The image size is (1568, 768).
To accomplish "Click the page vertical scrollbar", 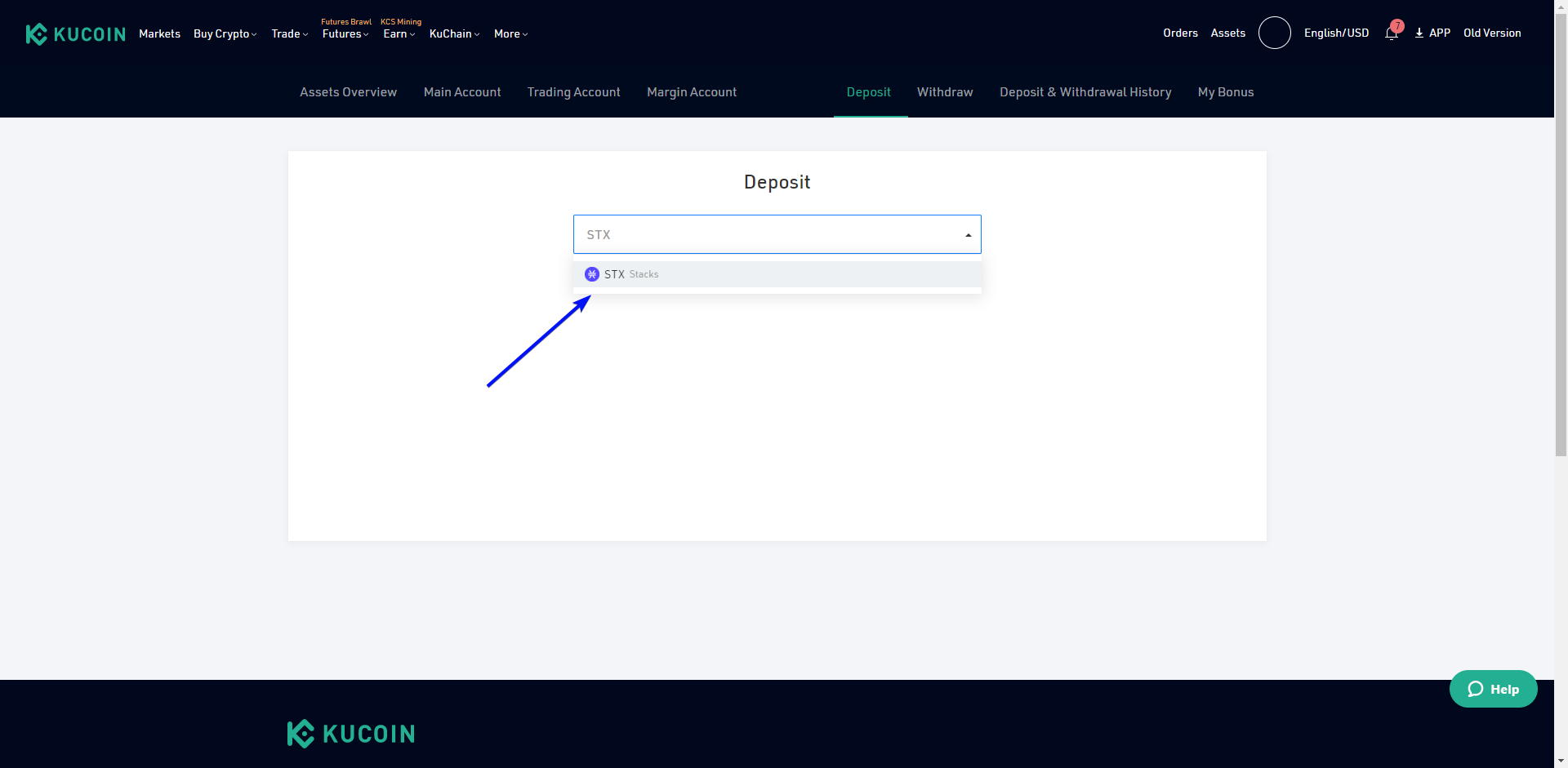I will tap(1561, 245).
